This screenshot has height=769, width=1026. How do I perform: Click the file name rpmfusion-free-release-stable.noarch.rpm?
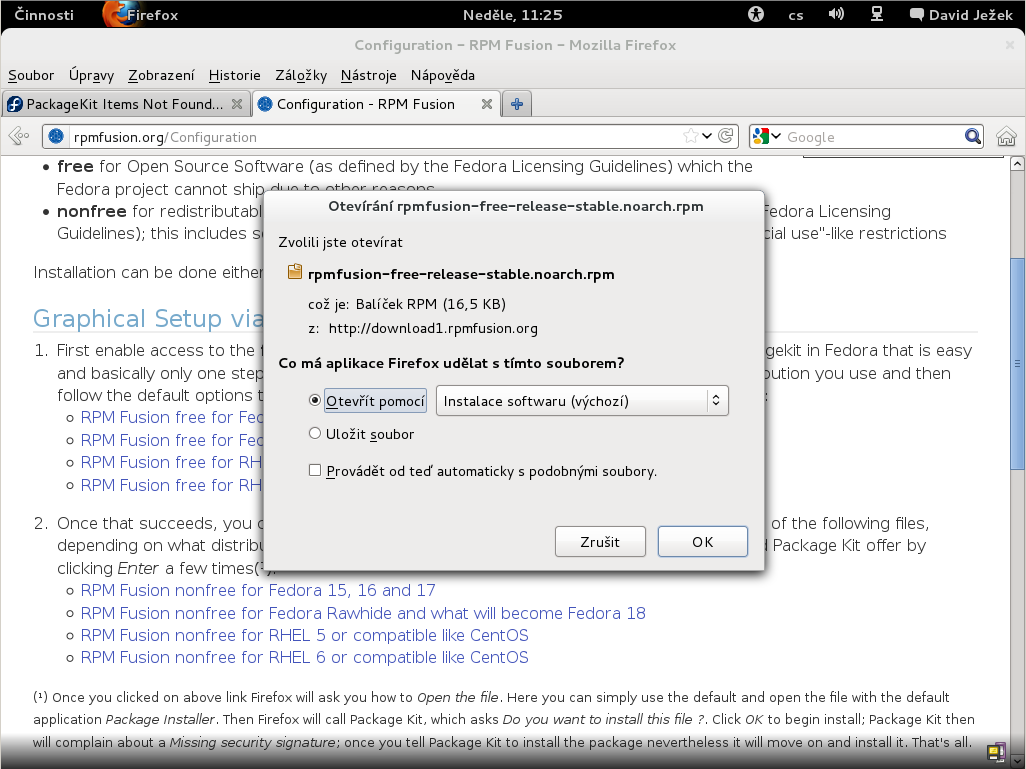coord(461,274)
